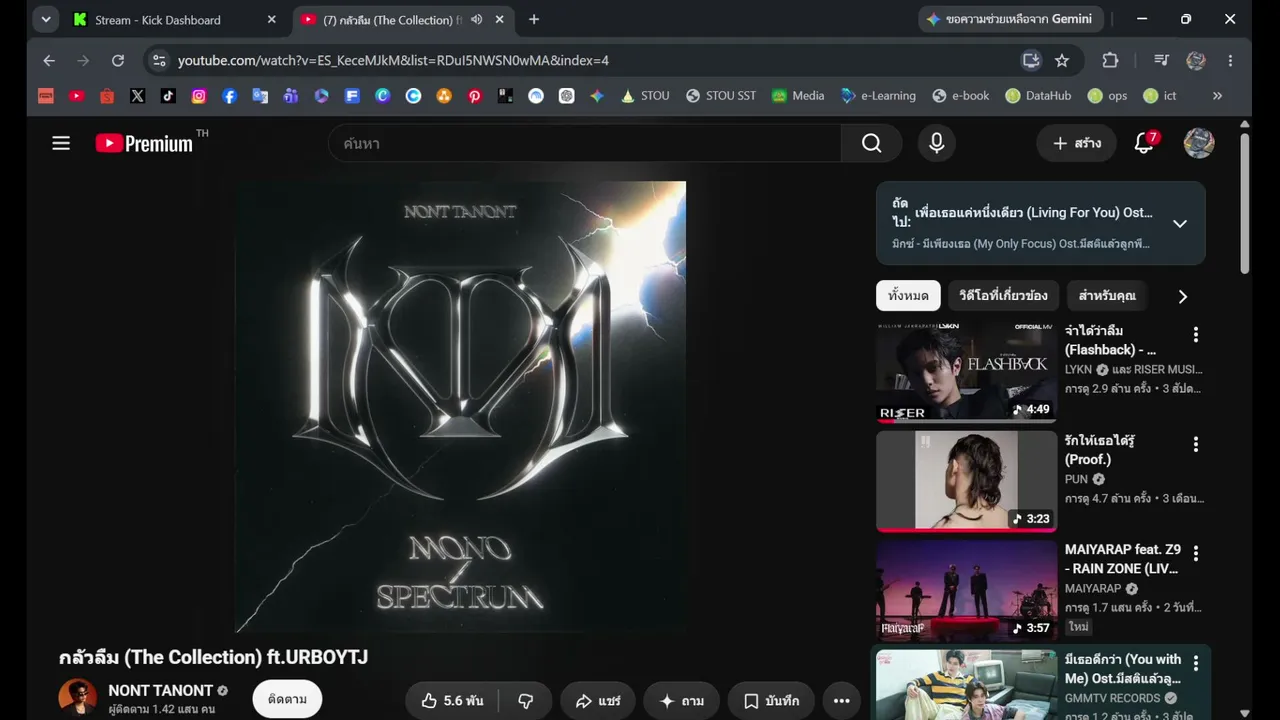Screen dimensions: 1280x720
Task: Mute the YouTube tab audio indicator
Action: [477, 19]
